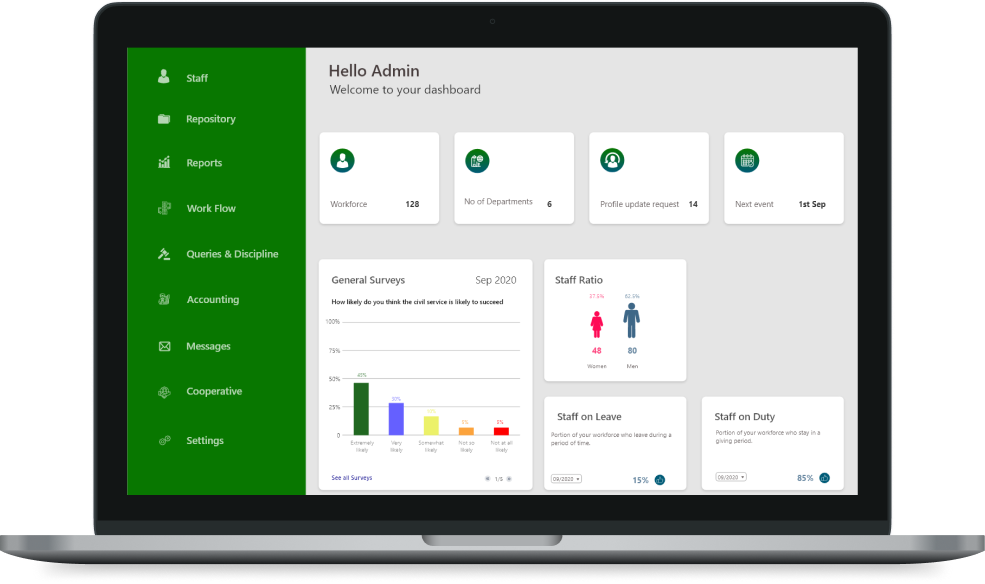Open the Repository folder icon

[x=163, y=118]
